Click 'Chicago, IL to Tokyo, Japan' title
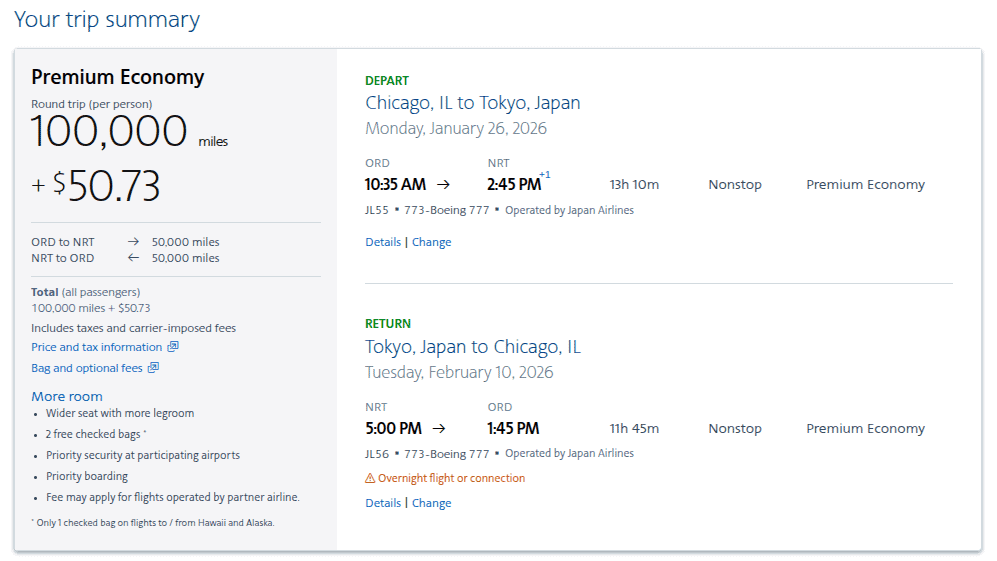The width and height of the screenshot is (997, 561). [472, 103]
